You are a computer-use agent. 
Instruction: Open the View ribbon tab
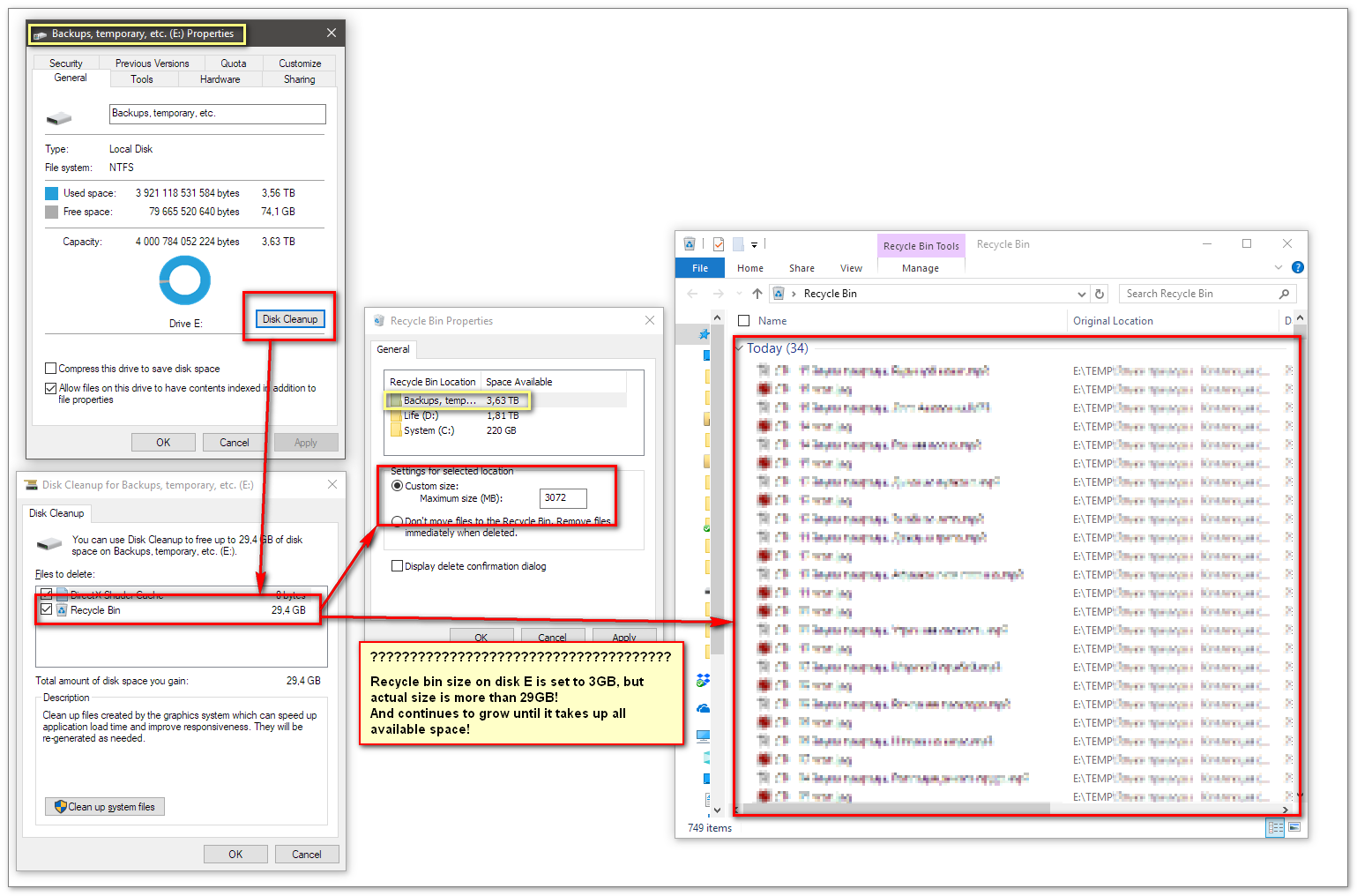851,268
